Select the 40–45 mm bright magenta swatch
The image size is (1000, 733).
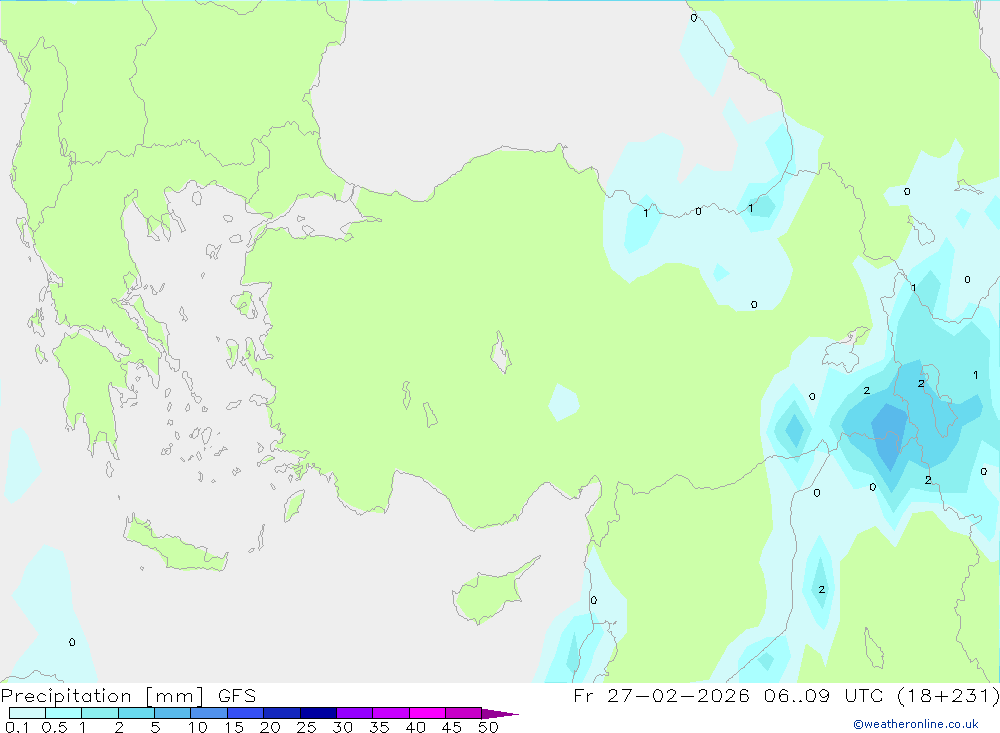tap(427, 713)
